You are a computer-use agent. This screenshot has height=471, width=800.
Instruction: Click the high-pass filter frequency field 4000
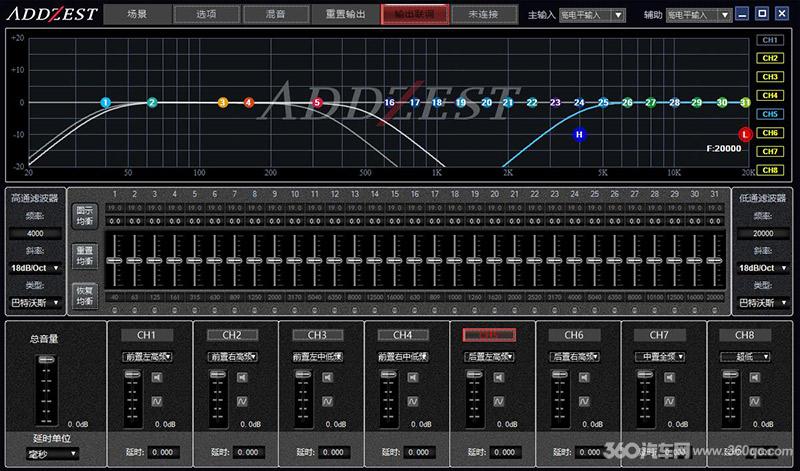pos(35,233)
